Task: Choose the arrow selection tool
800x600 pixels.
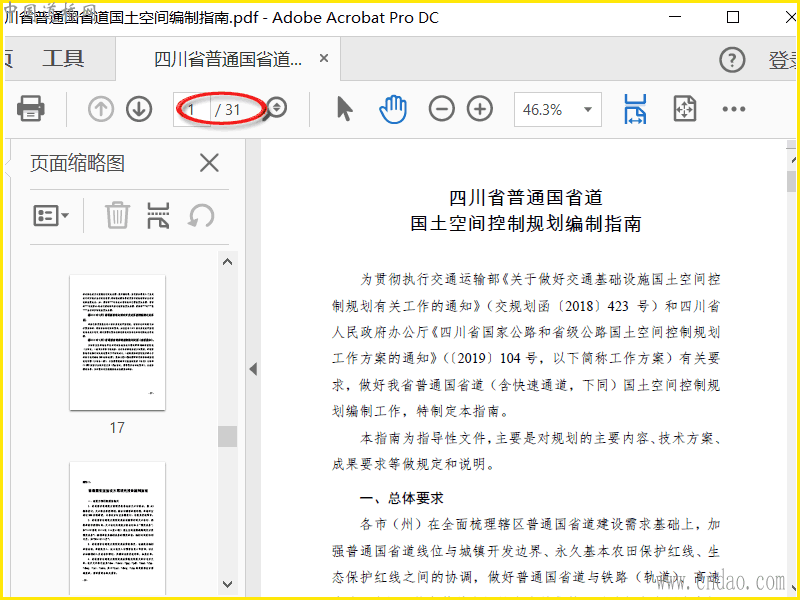Action: (345, 109)
